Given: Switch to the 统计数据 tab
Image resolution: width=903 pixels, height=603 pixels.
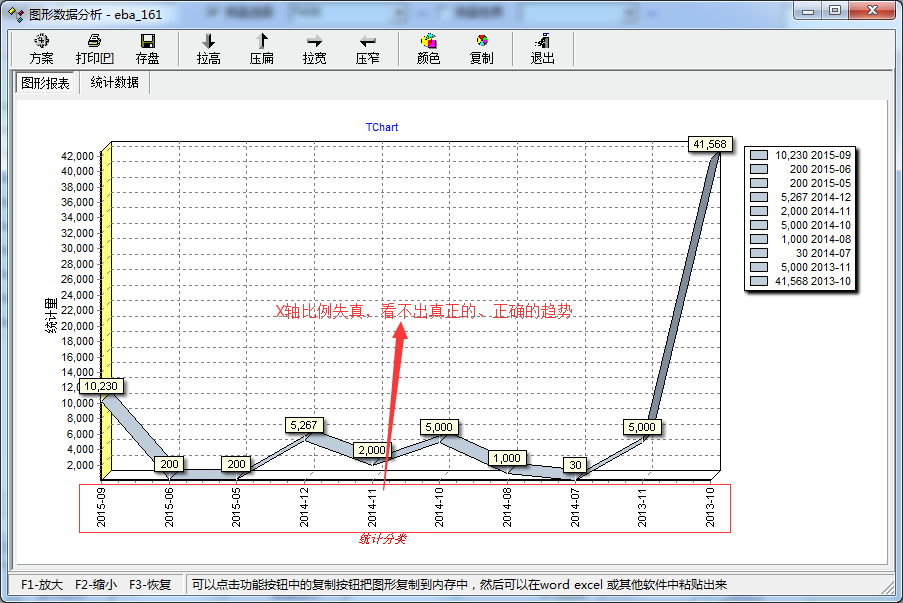Looking at the screenshot, I should [x=114, y=83].
